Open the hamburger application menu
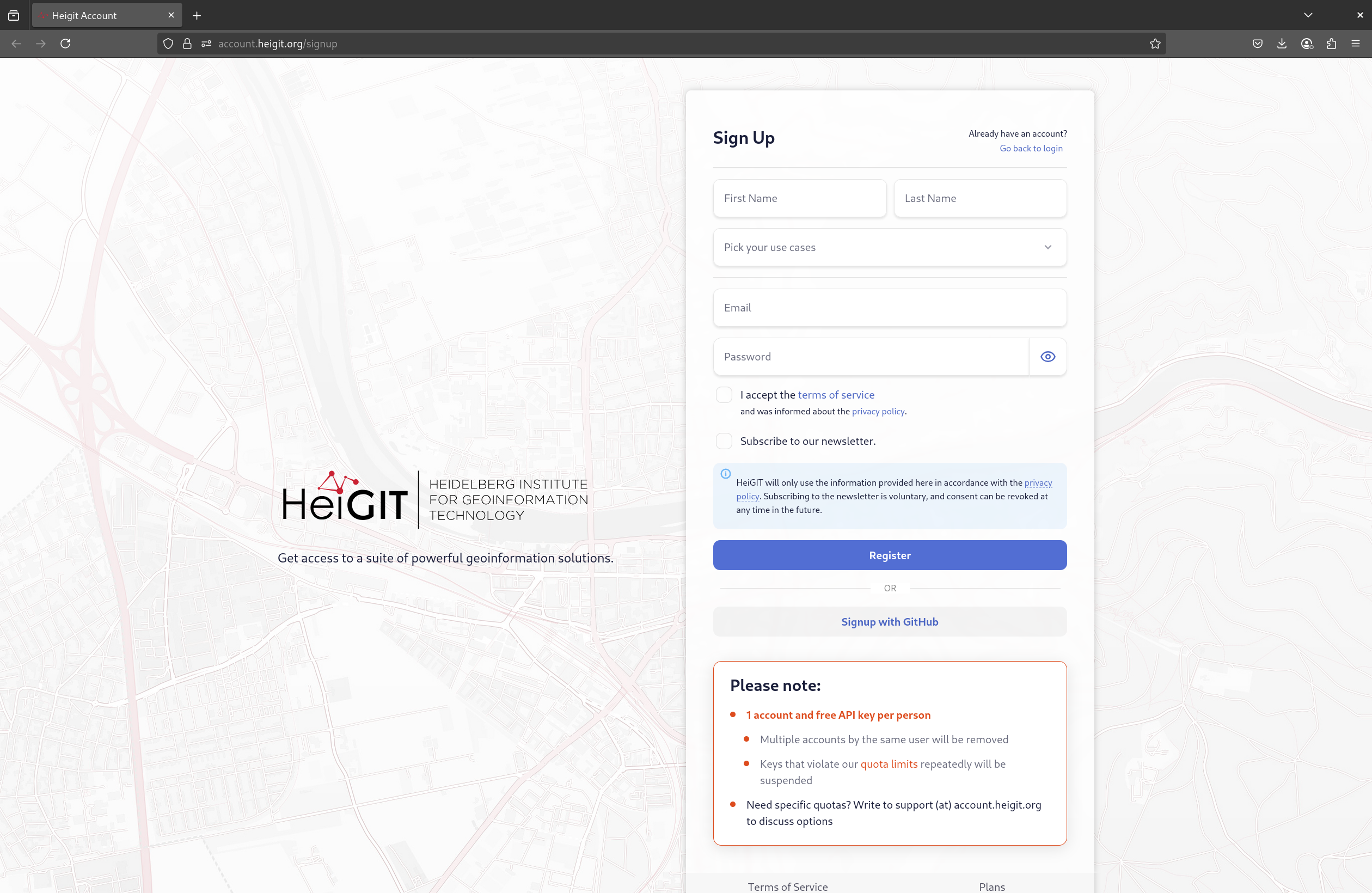 1355,44
